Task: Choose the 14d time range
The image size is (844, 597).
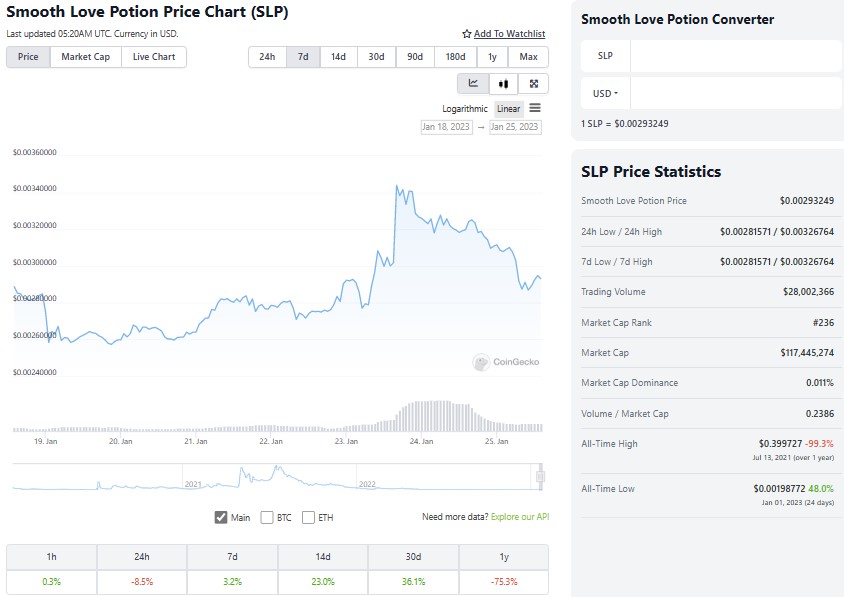Action: pos(339,57)
